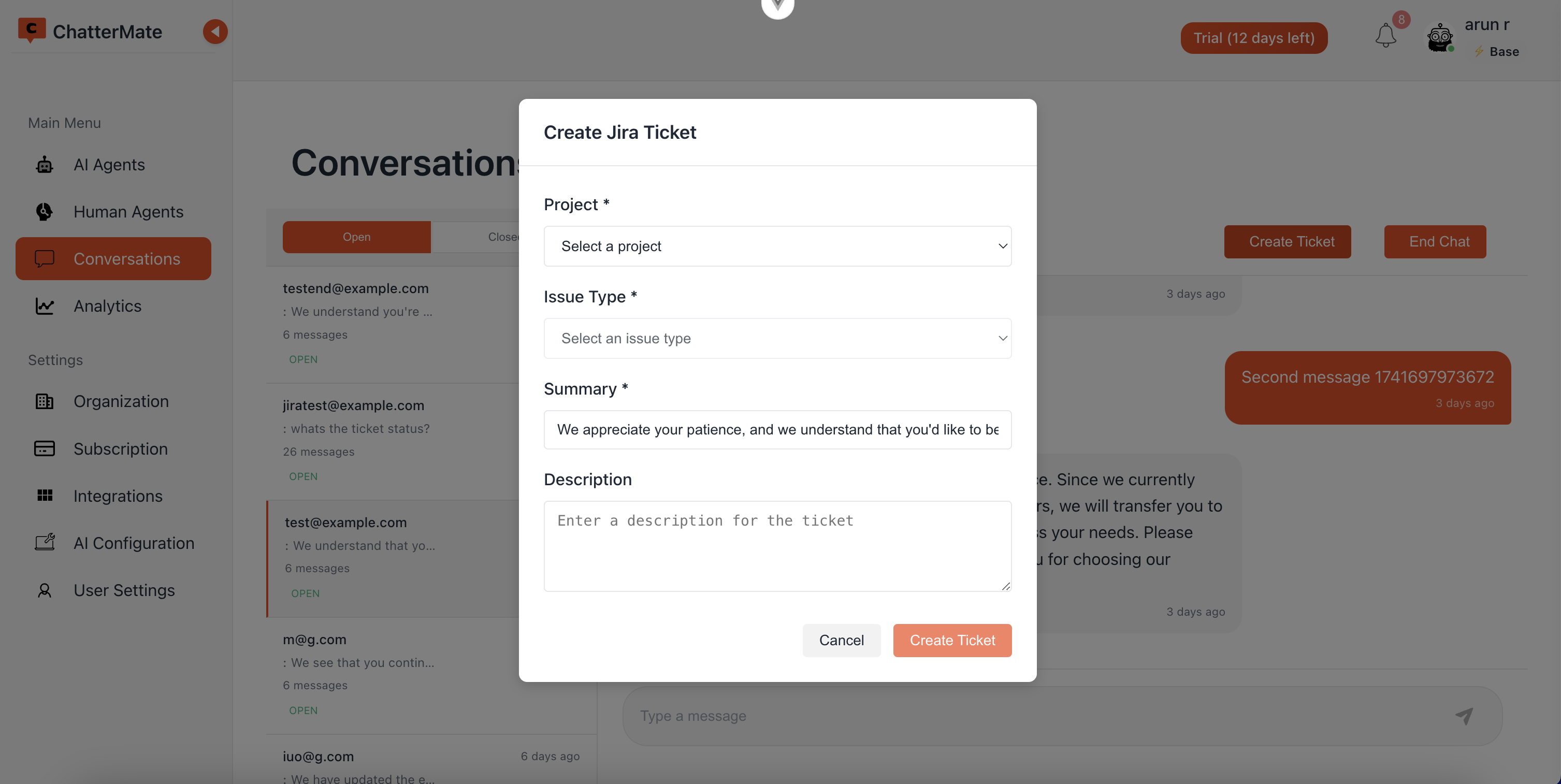Image resolution: width=1561 pixels, height=784 pixels.
Task: Select the AI Agents sidebar icon
Action: 44,164
